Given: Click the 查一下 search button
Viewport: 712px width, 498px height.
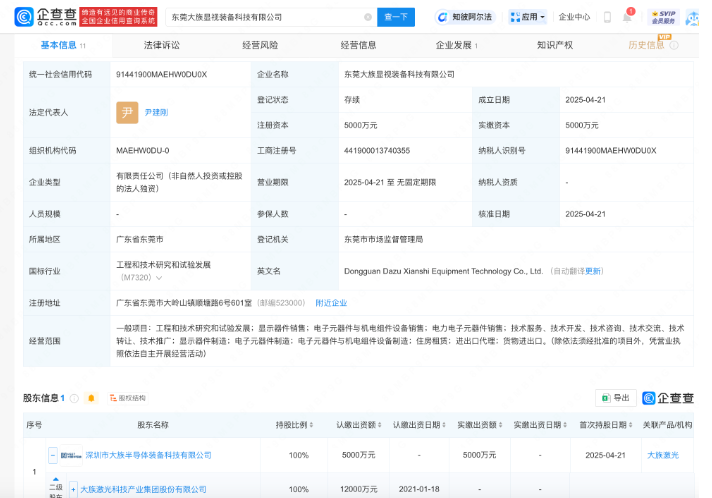Looking at the screenshot, I should [396, 17].
